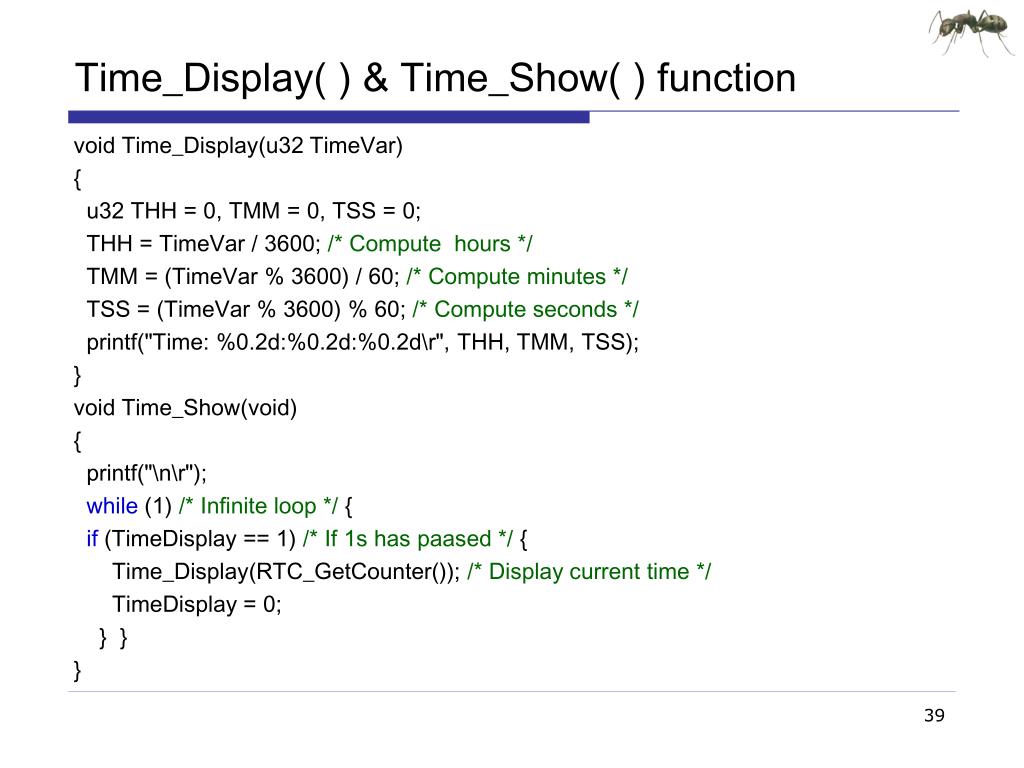Click the line 'TimeDisplay = 0;'
The width and height of the screenshot is (1024, 768).
point(197,605)
